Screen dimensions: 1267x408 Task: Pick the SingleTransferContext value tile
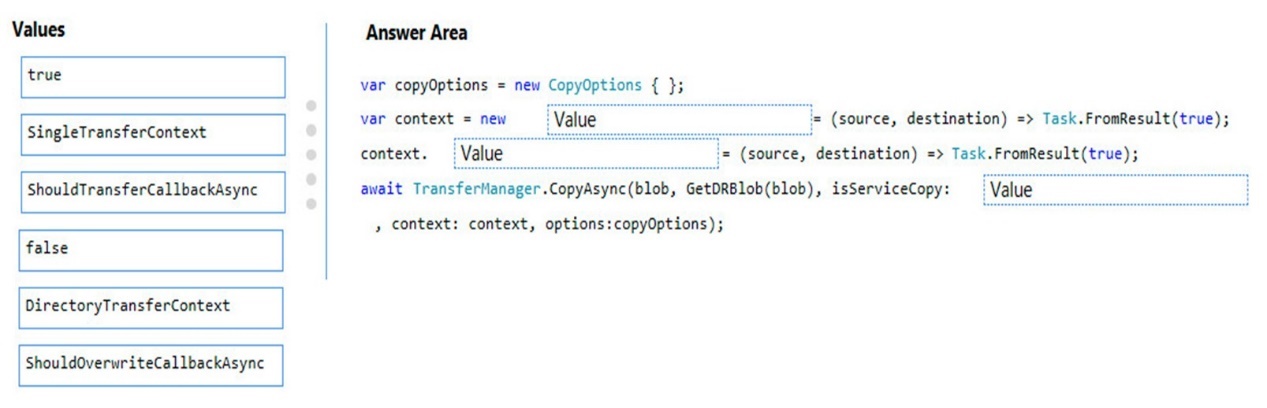coord(152,134)
